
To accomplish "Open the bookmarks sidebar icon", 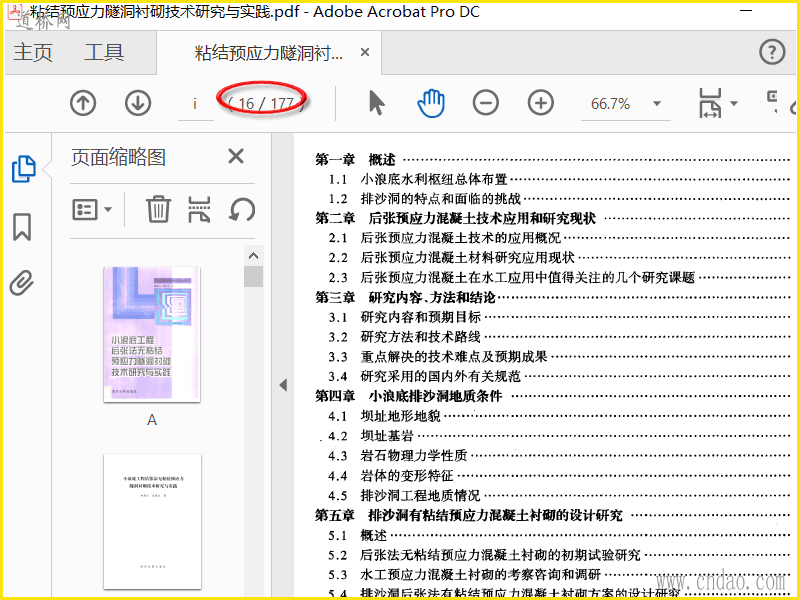I will click(x=22, y=227).
